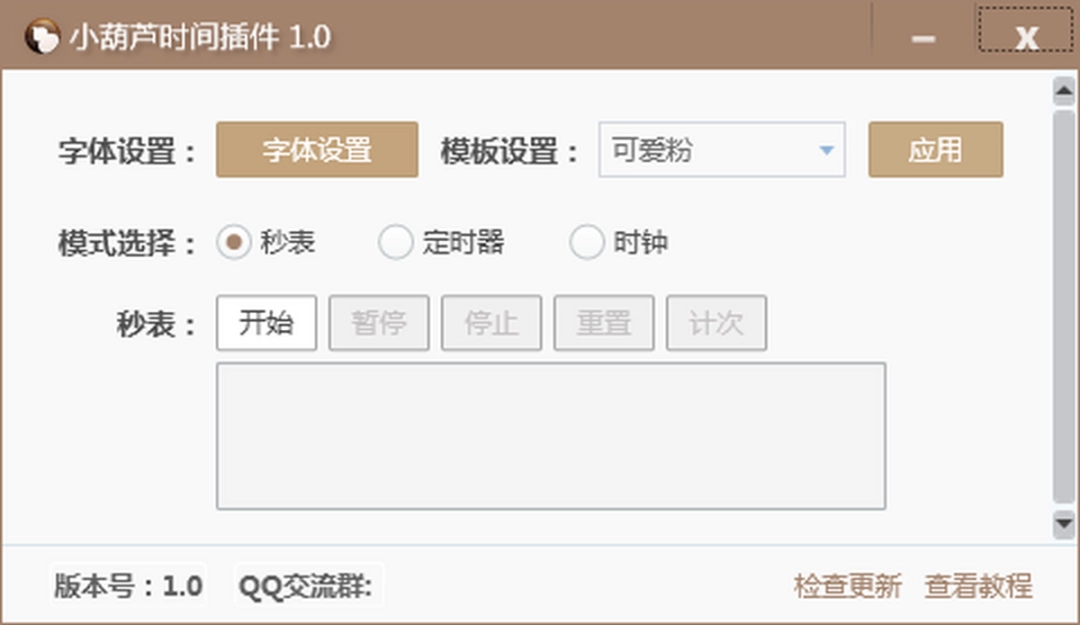Image resolution: width=1080 pixels, height=625 pixels.
Task: Switch mode to 时钟
Action: [x=586, y=243]
